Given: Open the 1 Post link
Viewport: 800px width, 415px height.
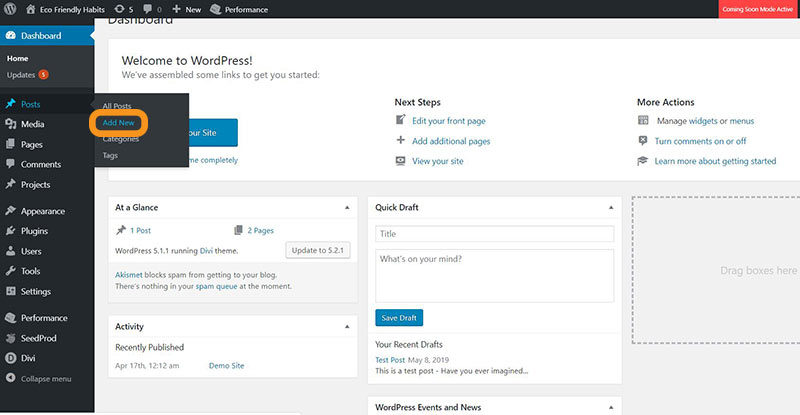Looking at the screenshot, I should click(140, 230).
